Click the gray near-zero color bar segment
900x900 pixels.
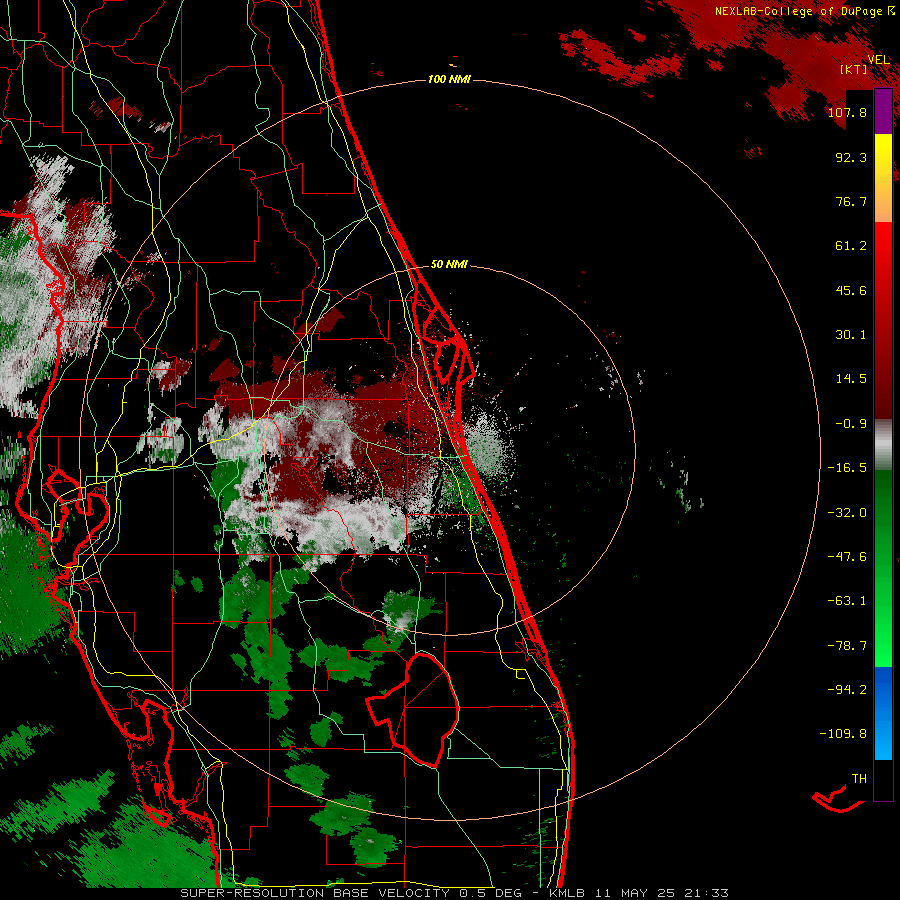[883, 445]
